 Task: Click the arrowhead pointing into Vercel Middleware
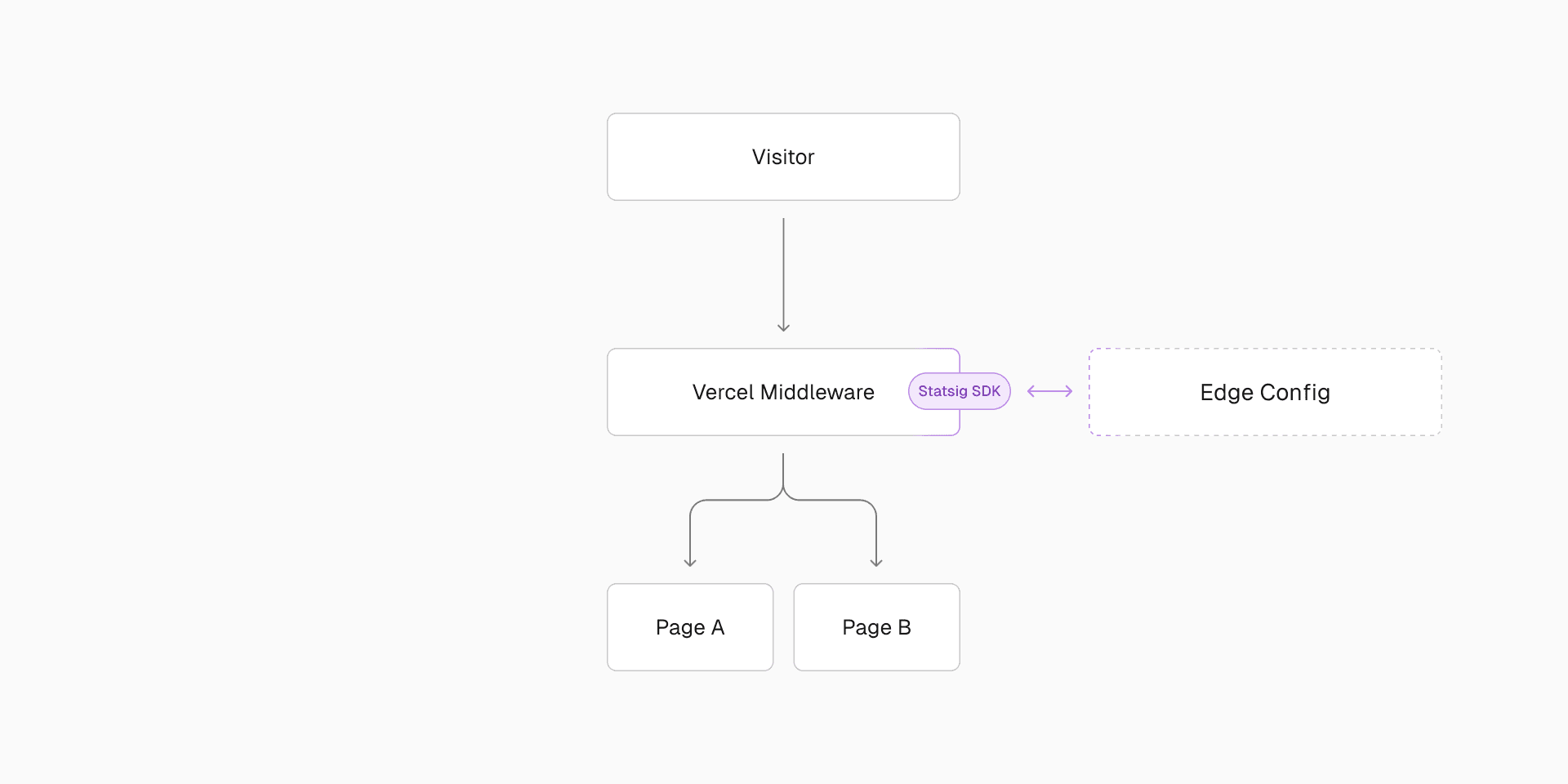(783, 327)
